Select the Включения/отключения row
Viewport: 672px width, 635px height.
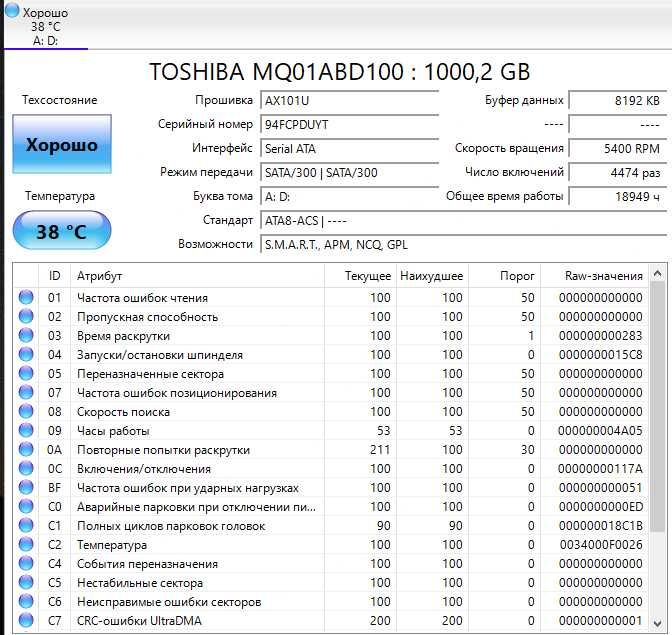click(x=331, y=468)
